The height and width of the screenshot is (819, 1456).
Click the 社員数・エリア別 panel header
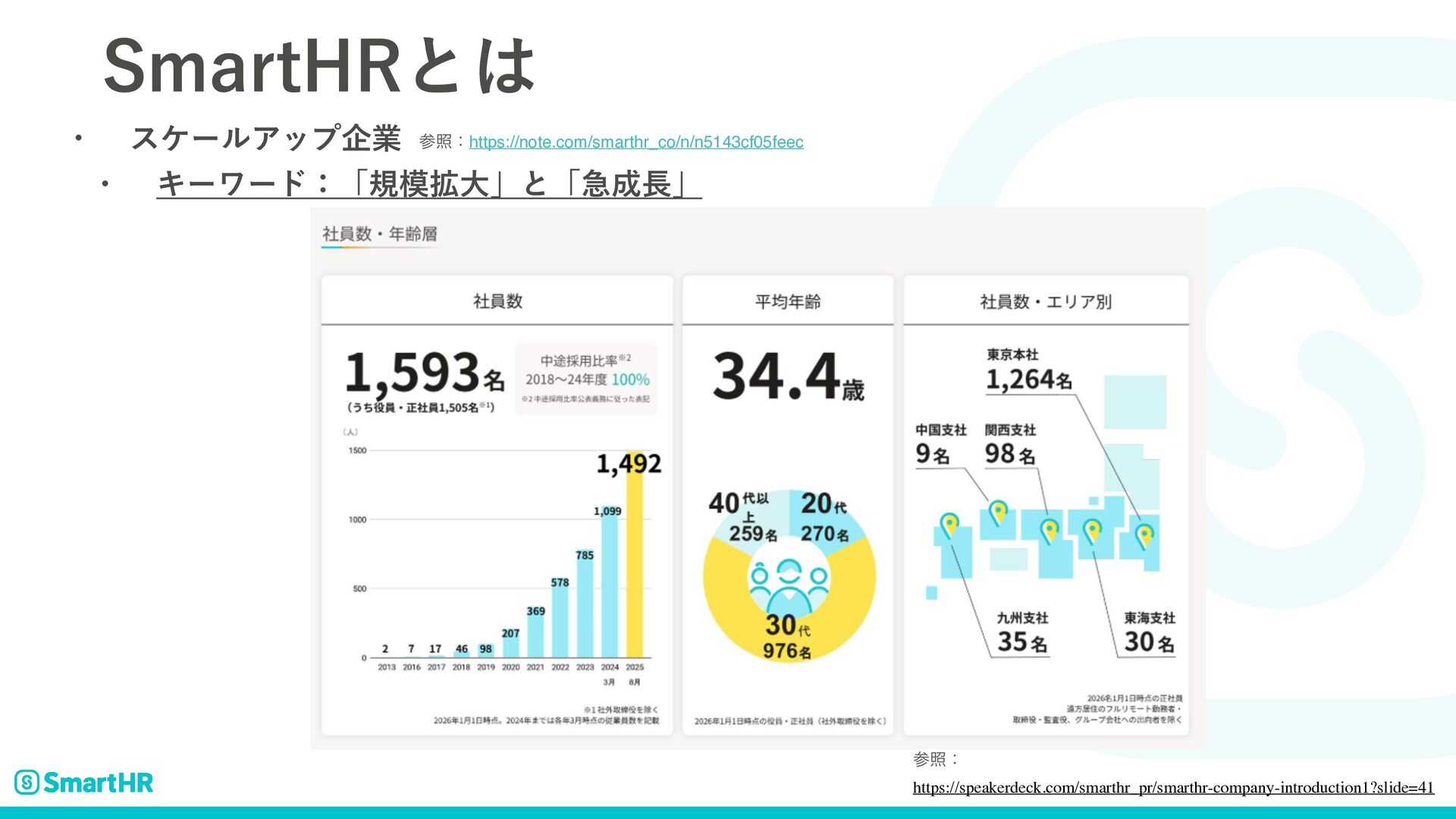[1046, 301]
